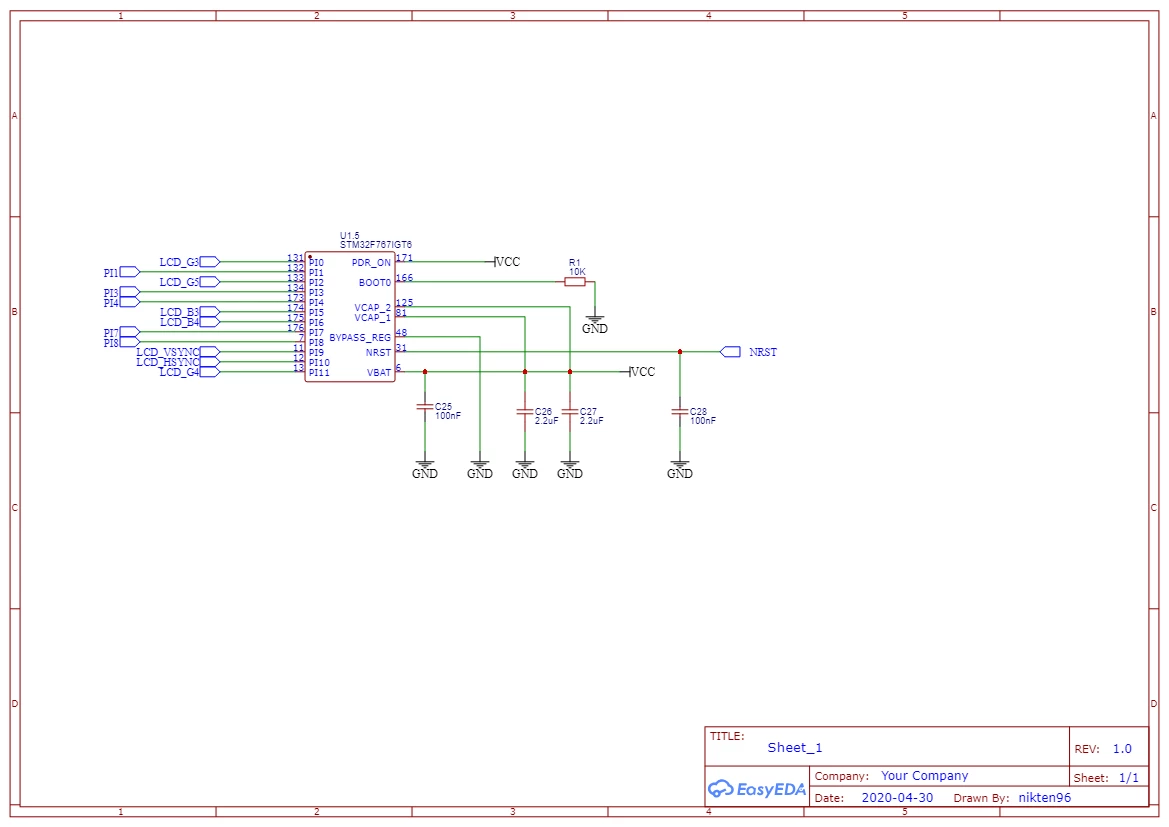Click the EasyEDA logo in title block
Image resolution: width=1169 pixels, height=827 pixels.
(x=756, y=788)
